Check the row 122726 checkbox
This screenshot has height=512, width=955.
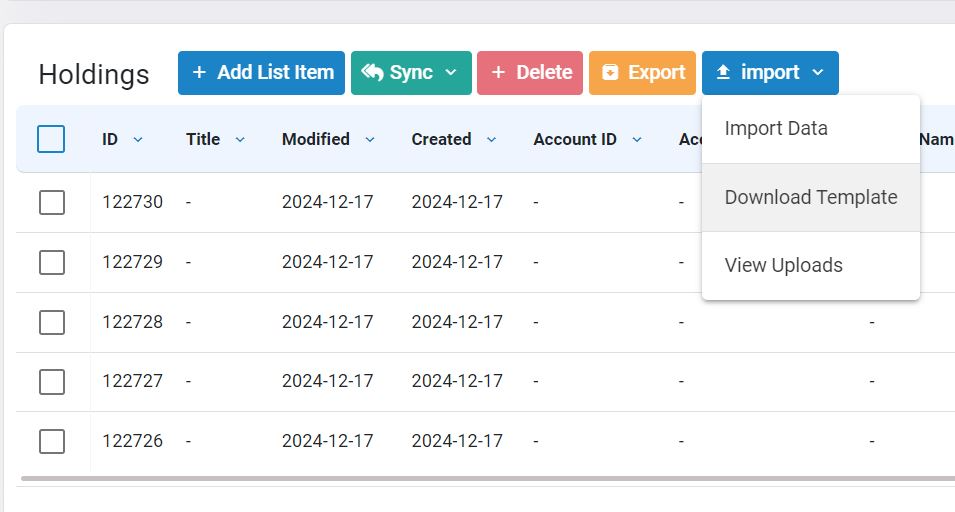(x=52, y=441)
